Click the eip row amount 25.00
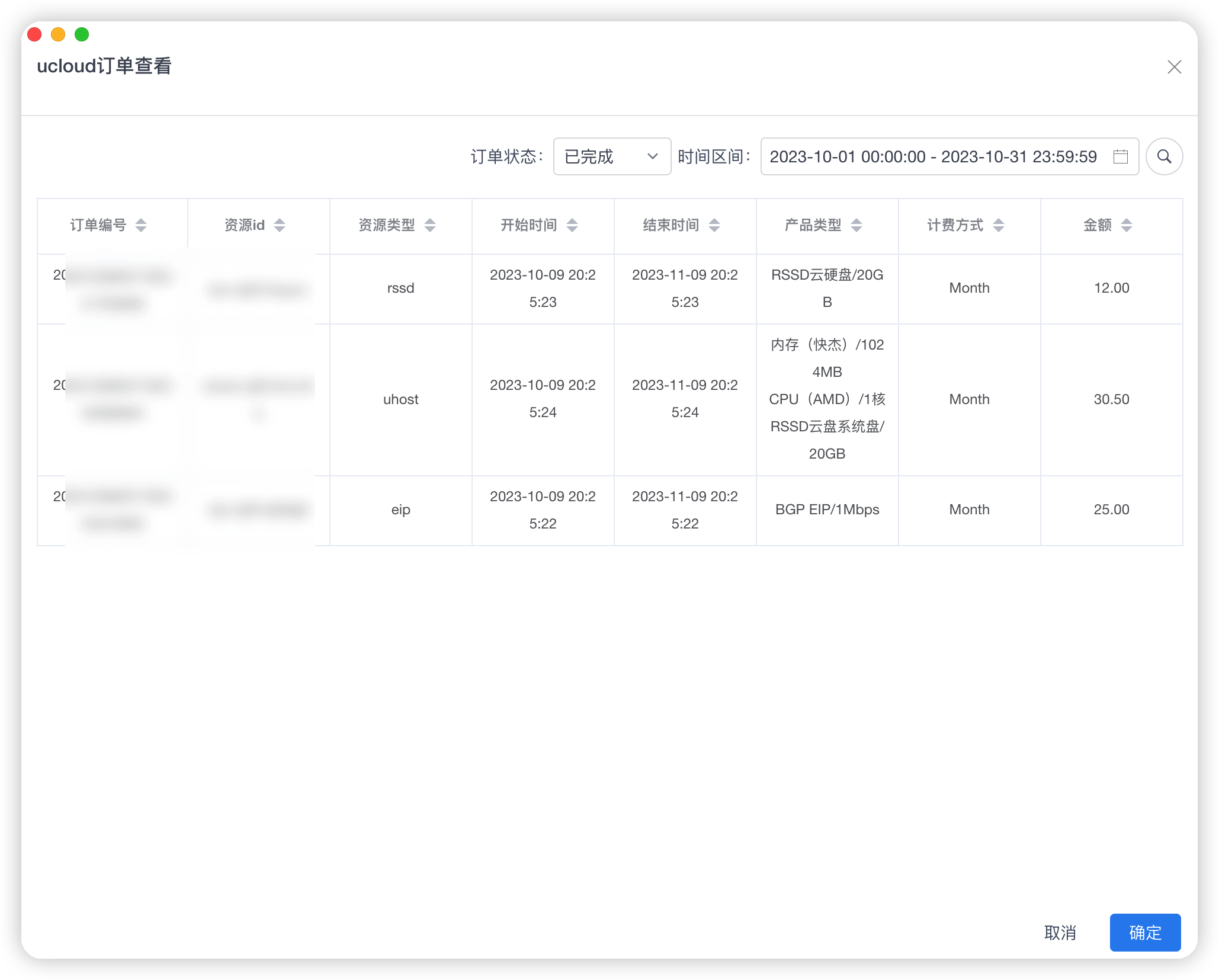The image size is (1219, 980). click(x=1111, y=510)
